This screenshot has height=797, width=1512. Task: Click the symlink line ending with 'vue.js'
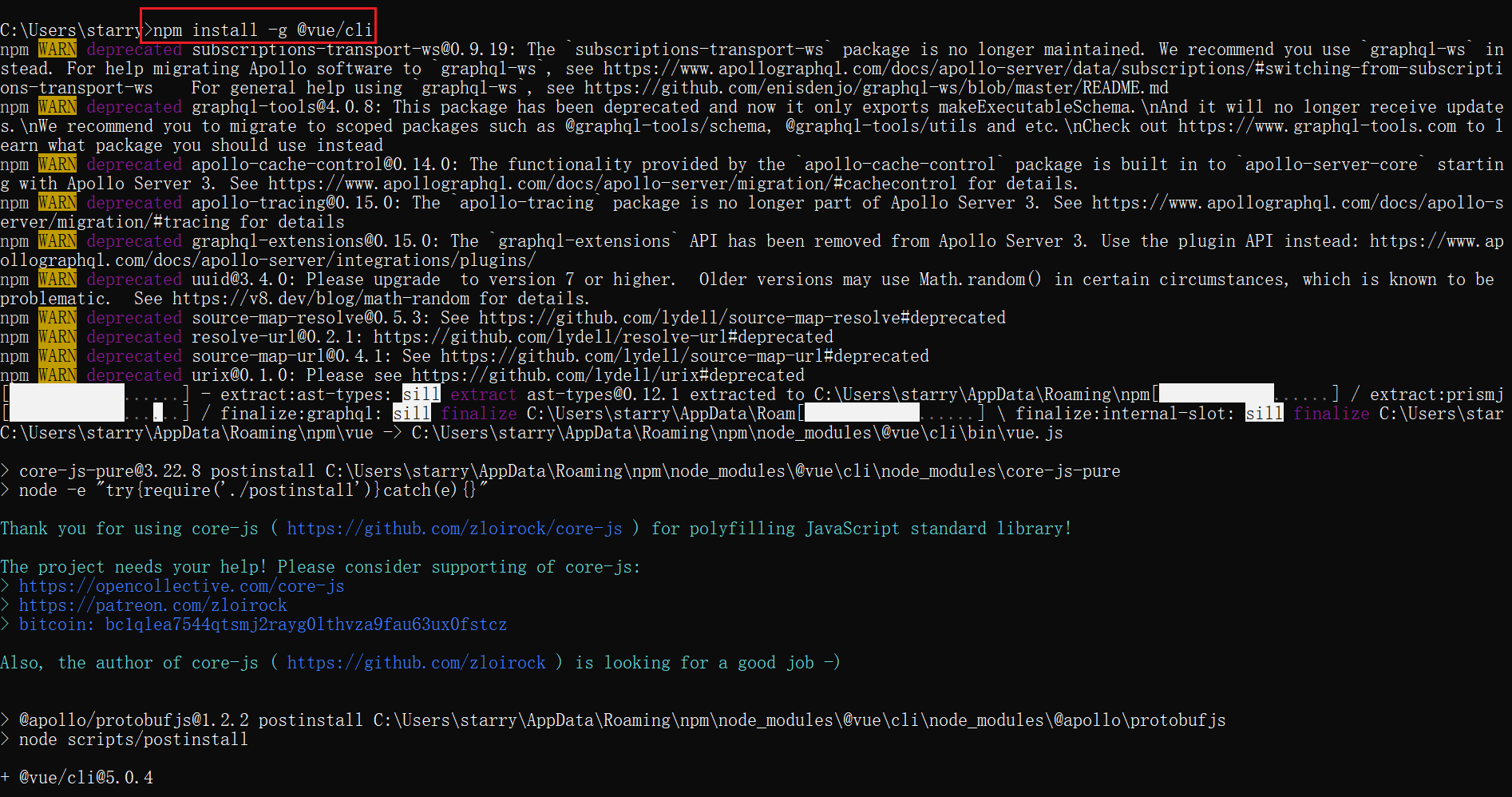point(531,433)
